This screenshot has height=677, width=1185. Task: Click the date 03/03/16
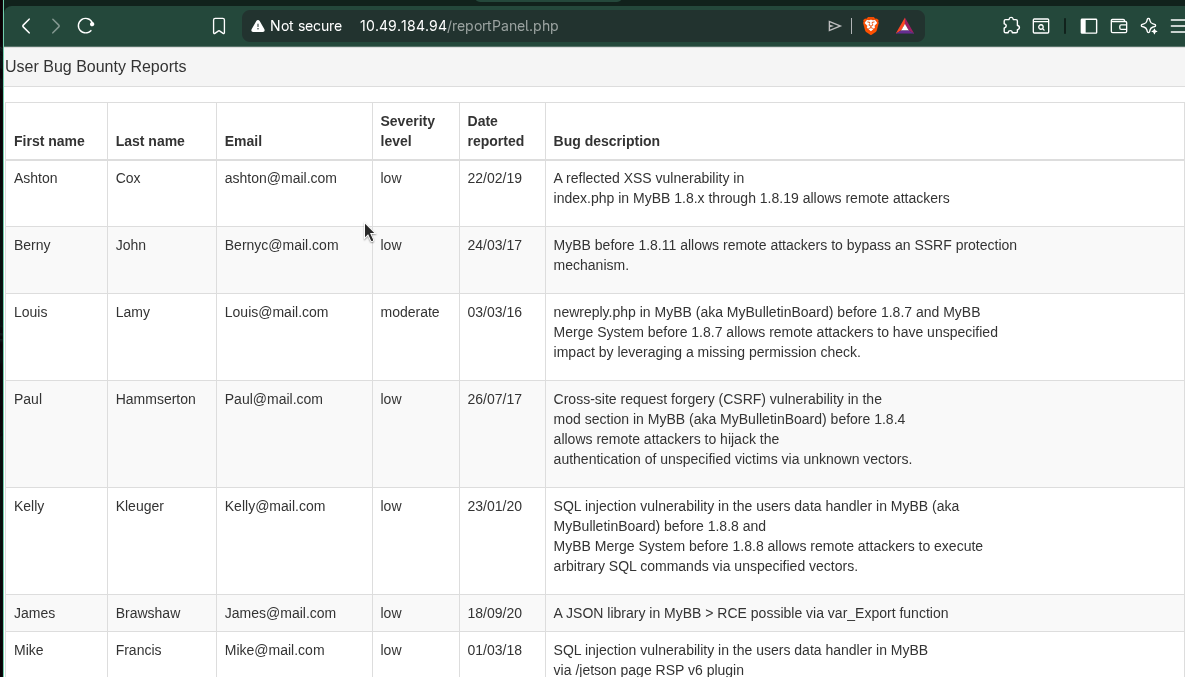pos(494,313)
